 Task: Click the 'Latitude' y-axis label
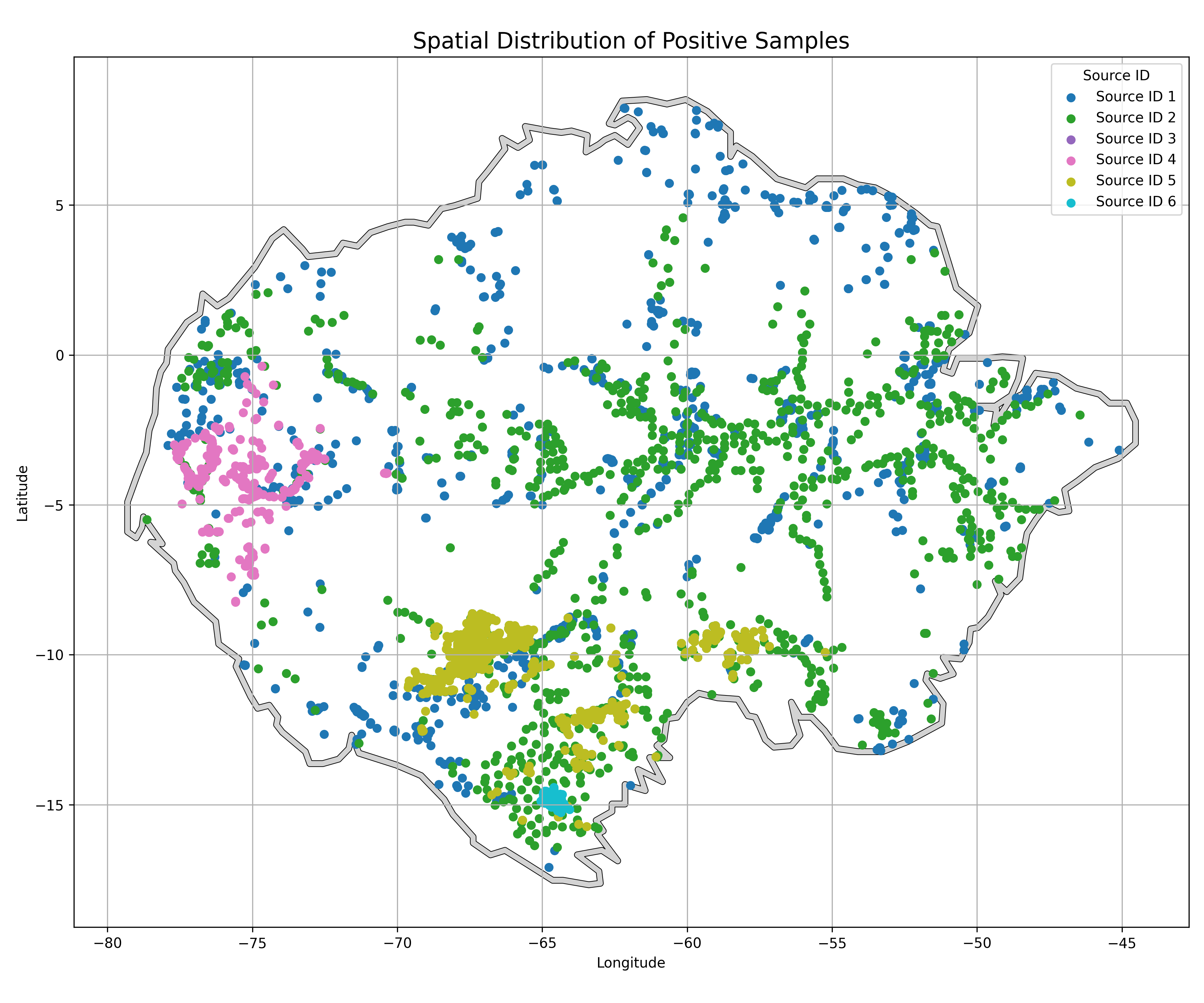(22, 493)
